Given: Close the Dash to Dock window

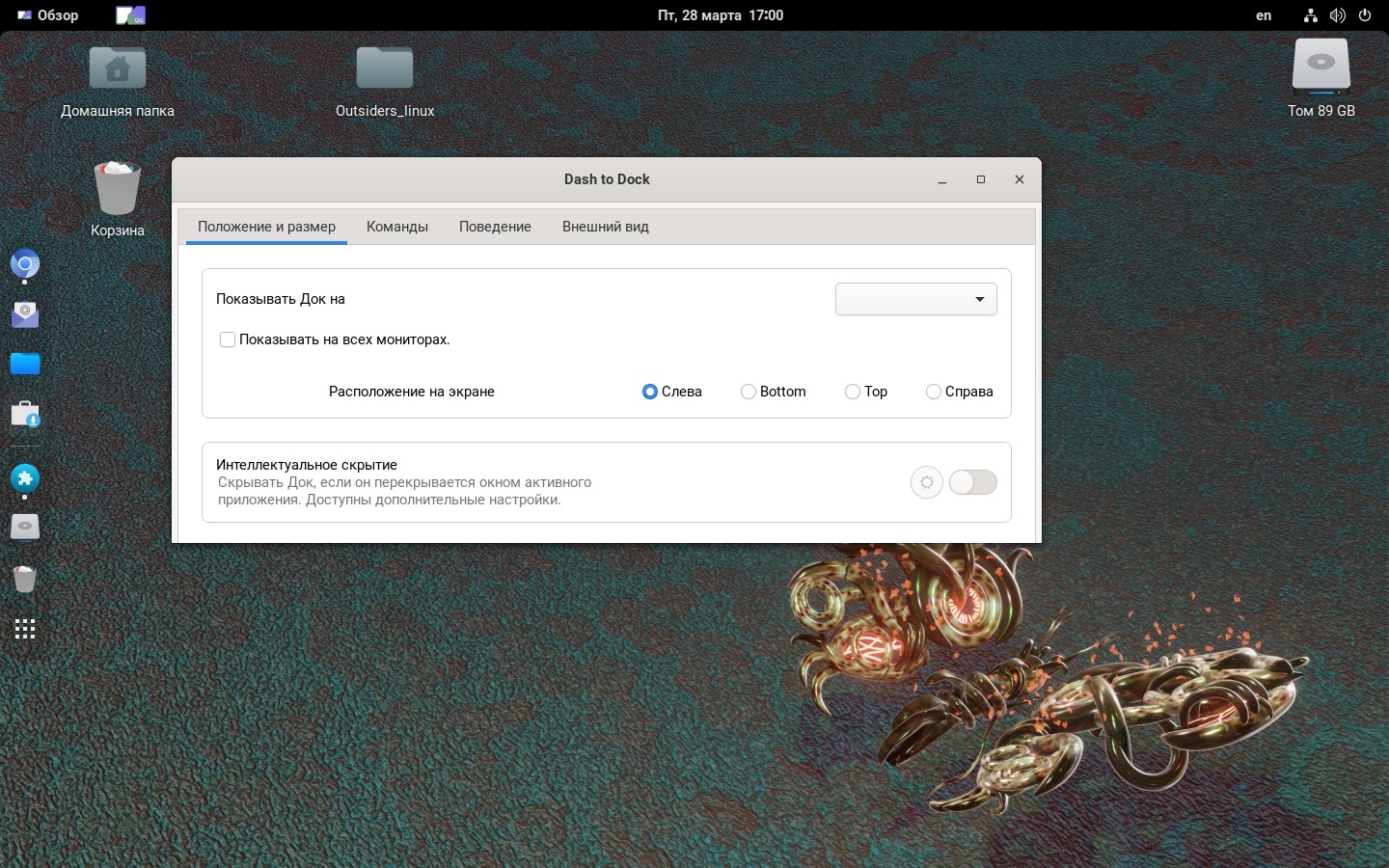Looking at the screenshot, I should pyautogui.click(x=1020, y=179).
